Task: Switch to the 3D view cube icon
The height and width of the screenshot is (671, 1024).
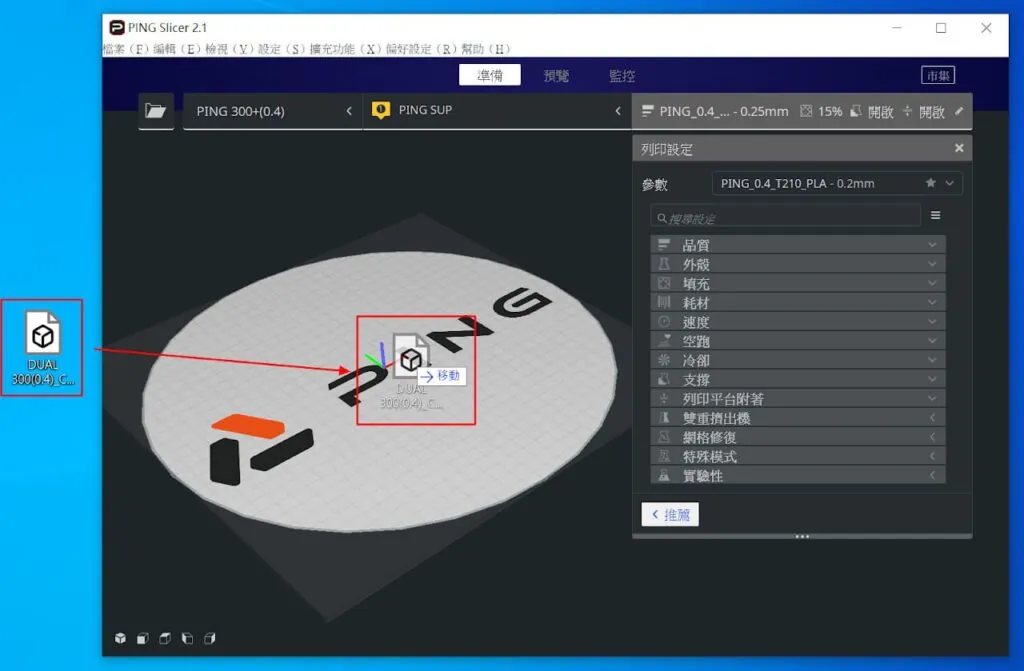Action: 120,638
